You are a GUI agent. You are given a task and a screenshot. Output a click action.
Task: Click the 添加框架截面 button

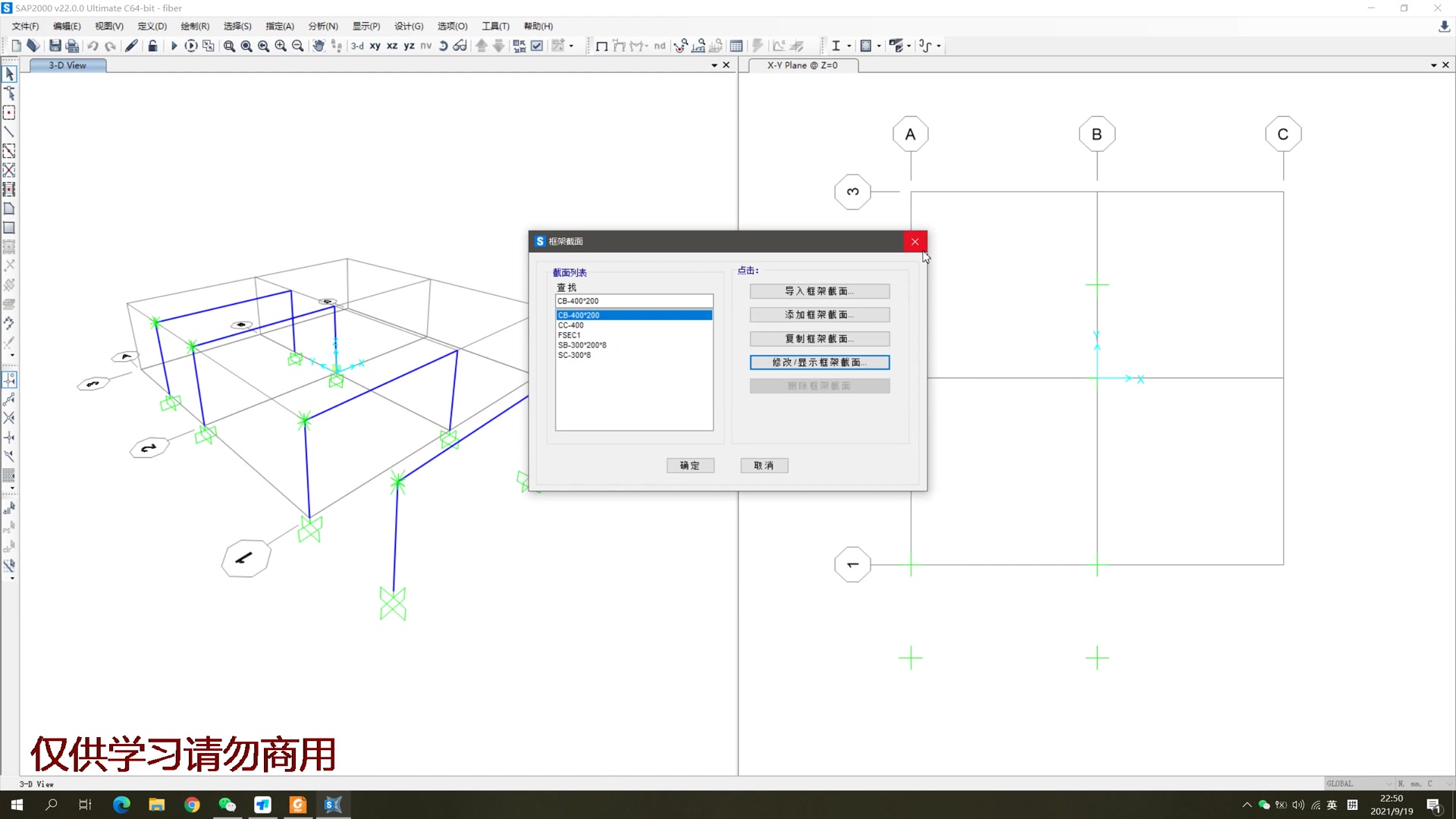click(x=819, y=315)
